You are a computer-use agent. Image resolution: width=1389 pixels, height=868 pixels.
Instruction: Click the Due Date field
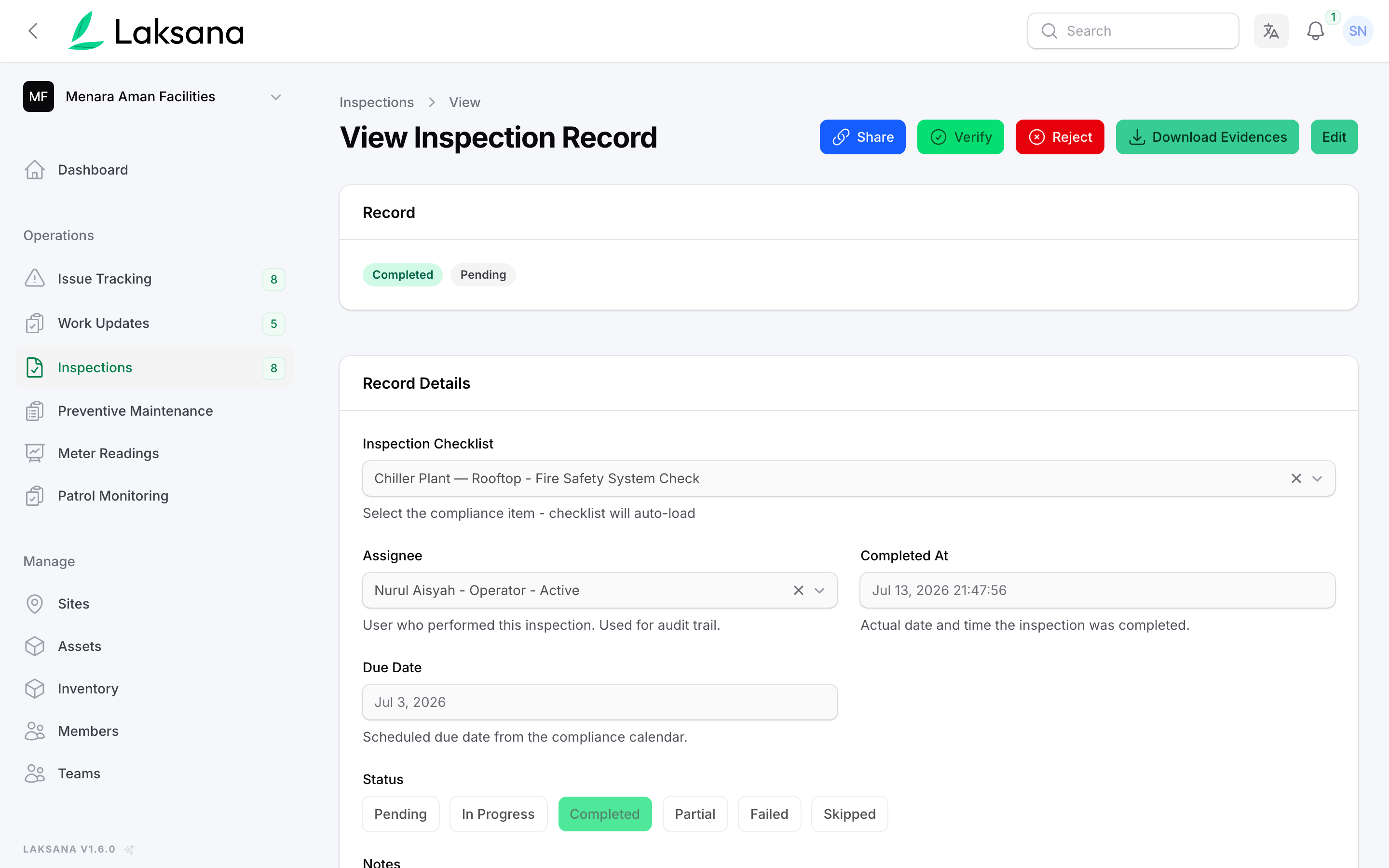click(600, 702)
